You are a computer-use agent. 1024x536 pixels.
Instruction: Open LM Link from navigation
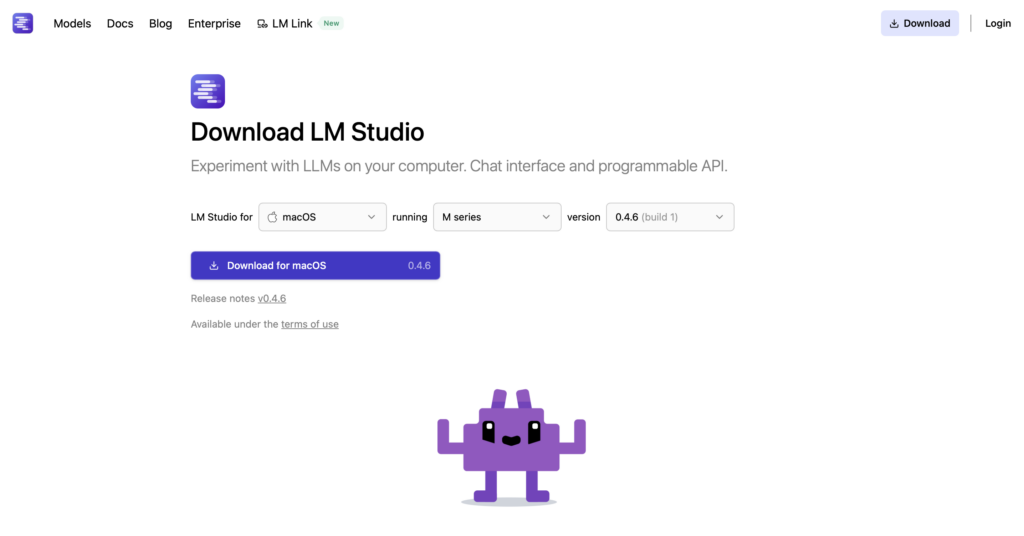[x=292, y=23]
